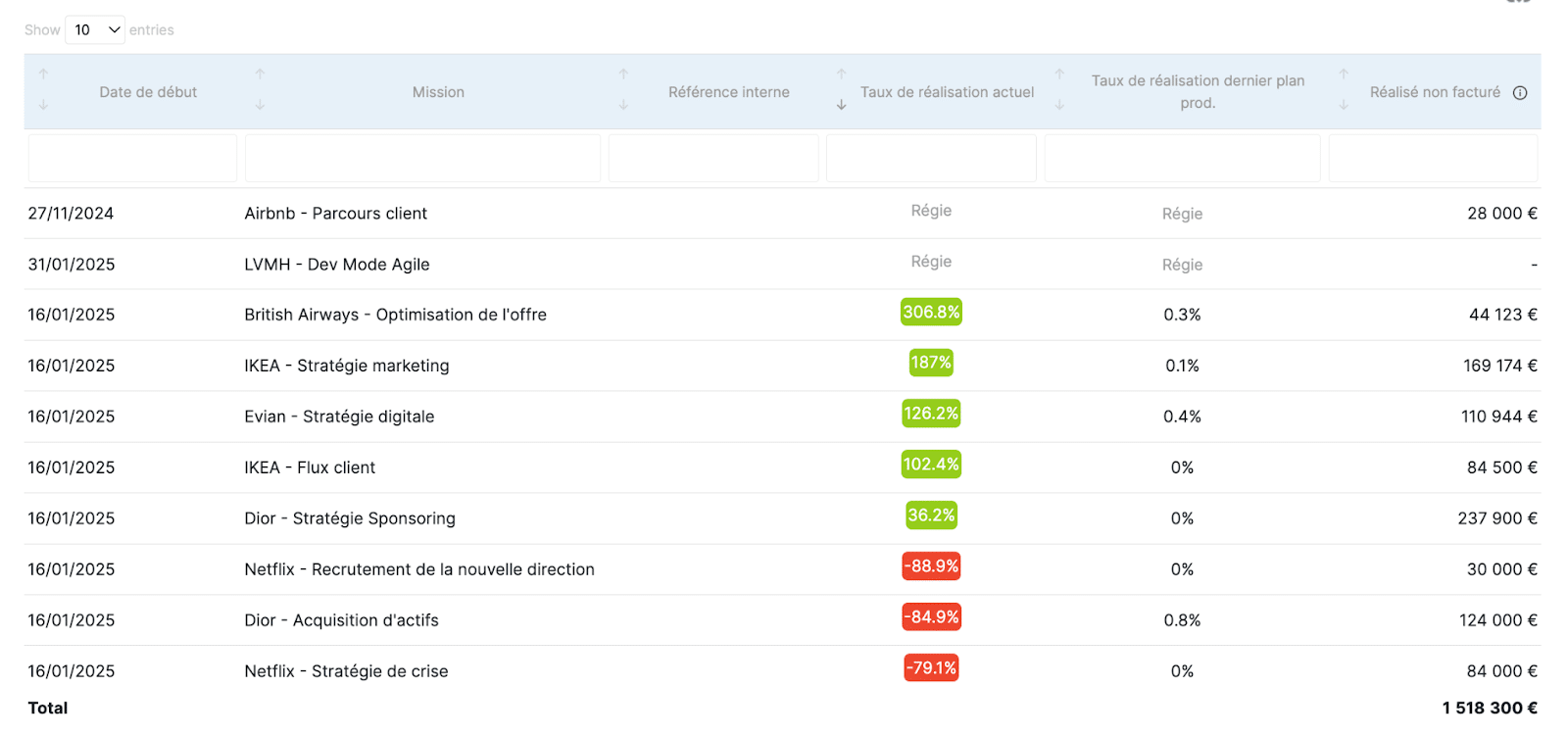Focus Taux de réalisation actuel filter field
1568x736 pixels.
coord(931,159)
